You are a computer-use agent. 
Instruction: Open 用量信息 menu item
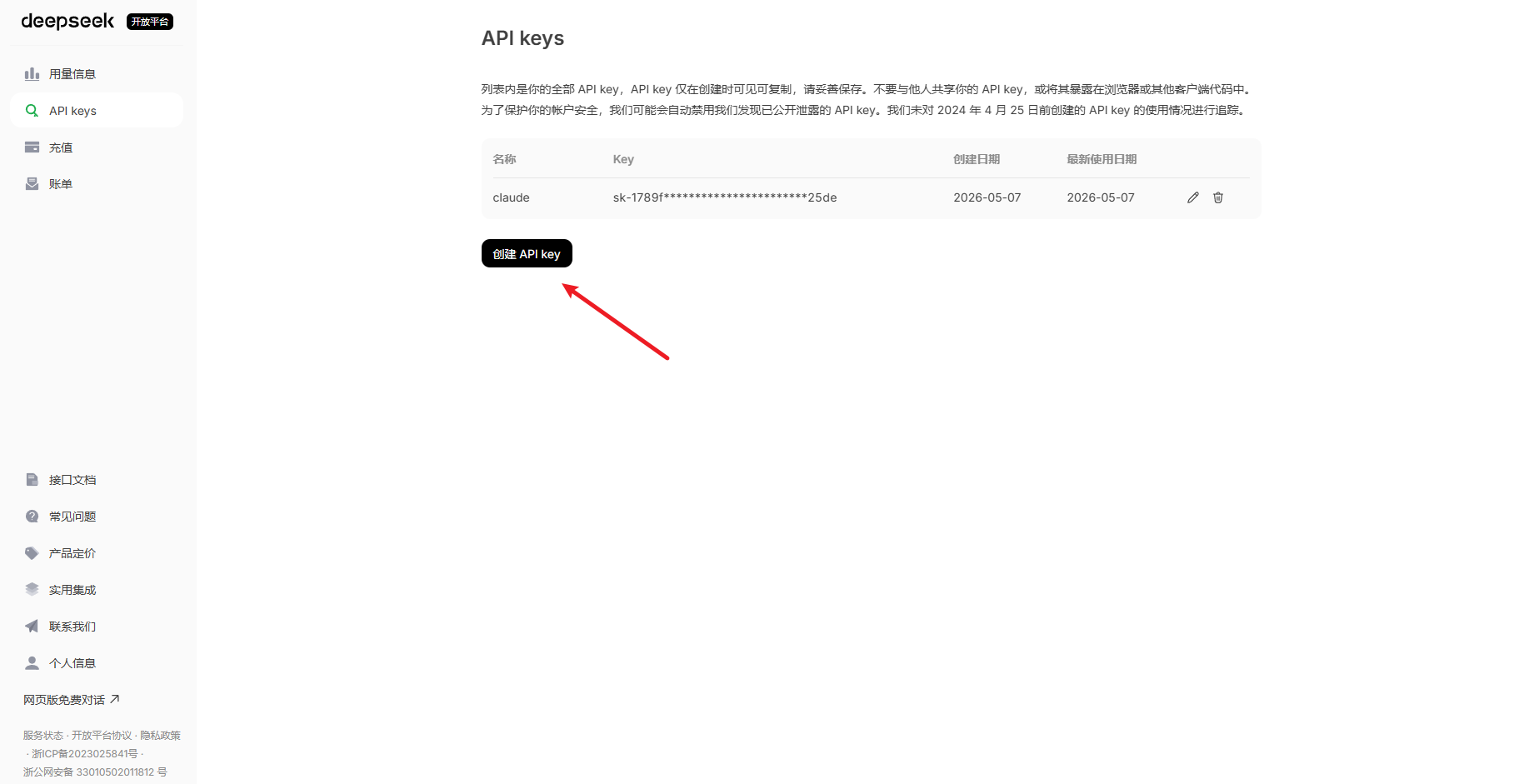[97, 74]
